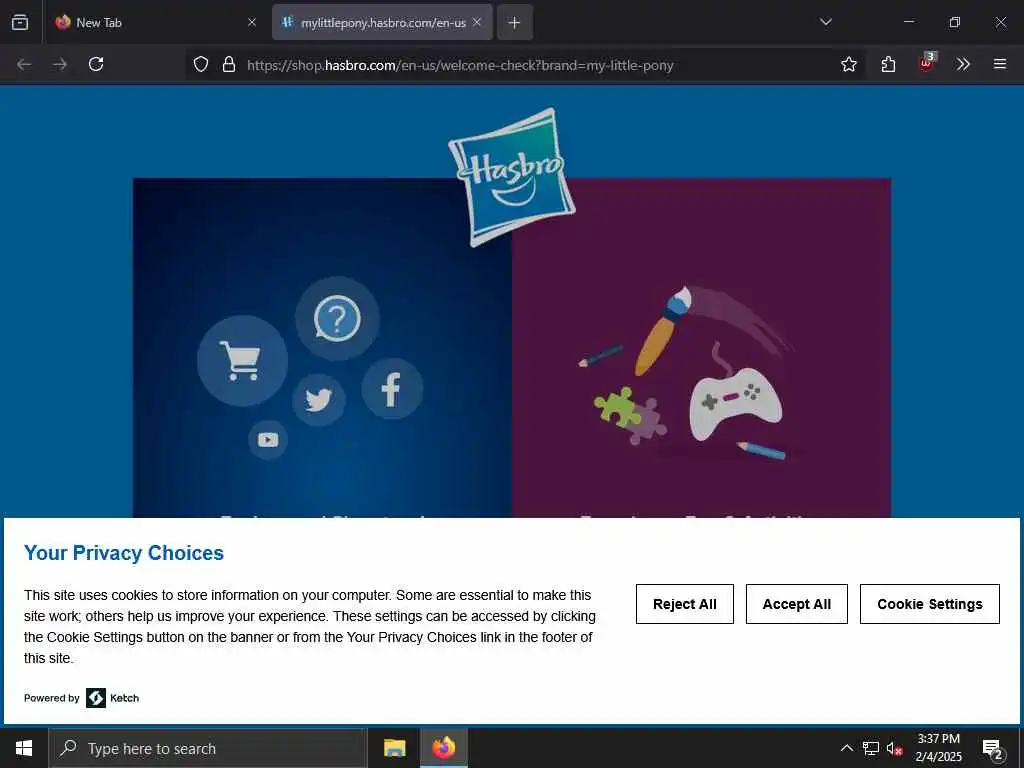Click the puzzle pieces illustration
Image resolution: width=1024 pixels, height=768 pixels.
coord(630,416)
